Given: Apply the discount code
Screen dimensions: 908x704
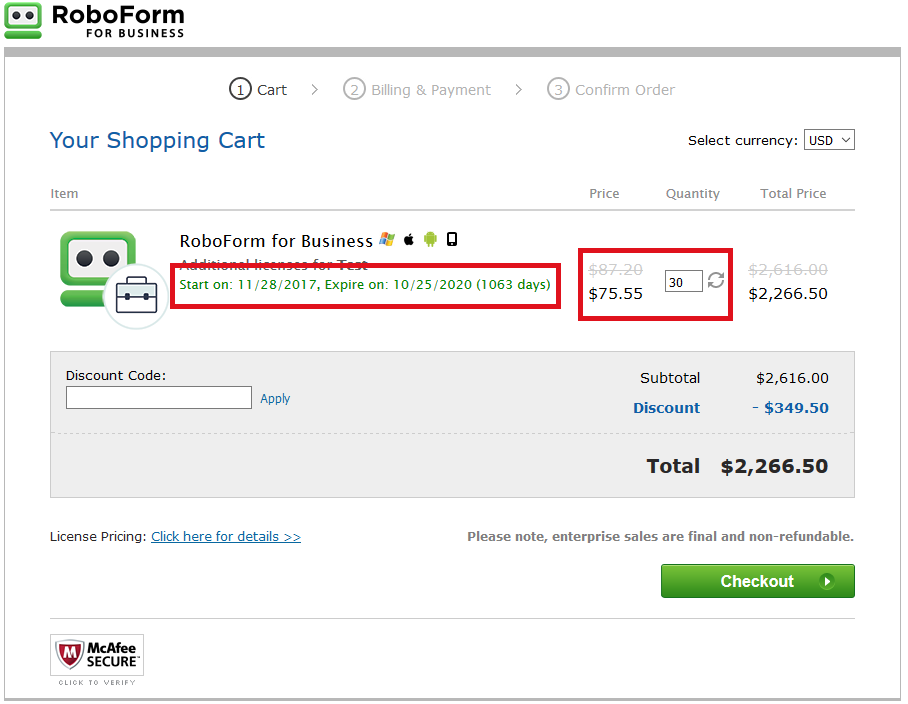Looking at the screenshot, I should (x=275, y=398).
